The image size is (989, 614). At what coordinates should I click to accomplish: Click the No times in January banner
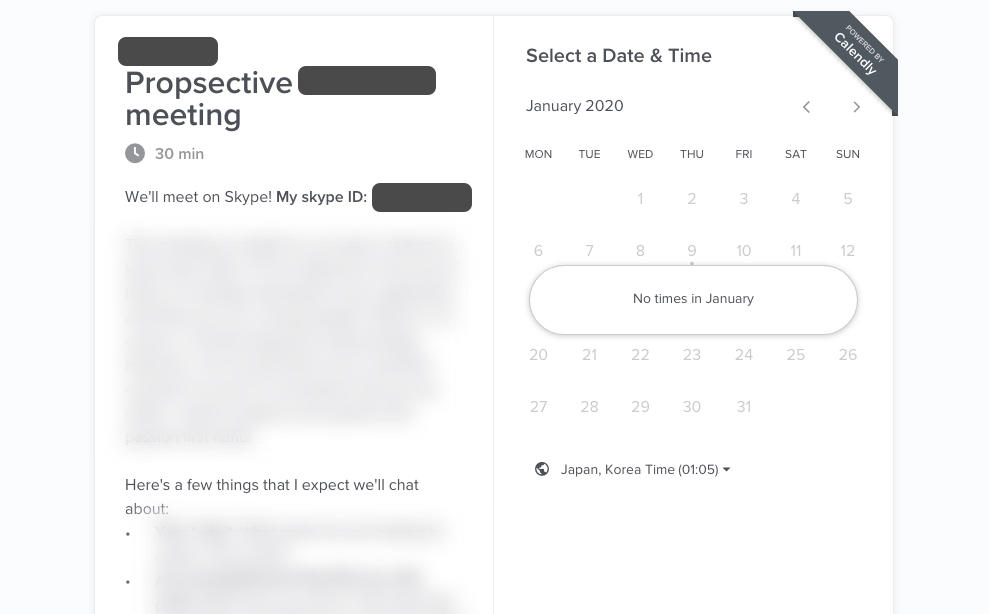pyautogui.click(x=693, y=299)
